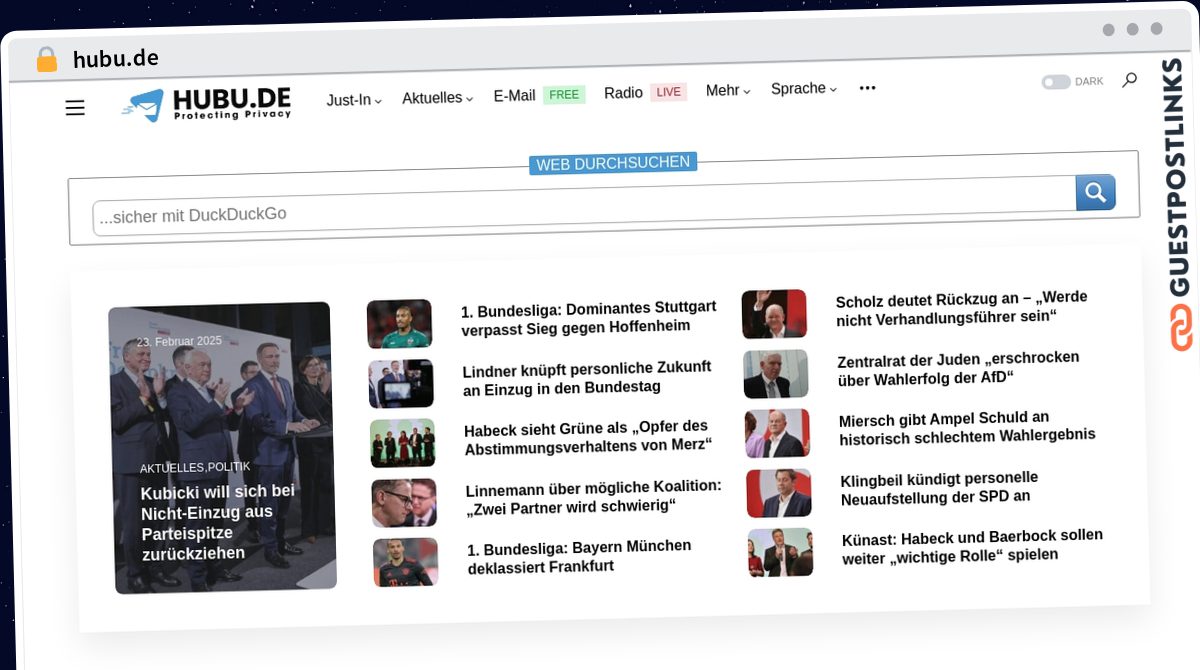Toggle the DARK mode switch

coord(1056,82)
